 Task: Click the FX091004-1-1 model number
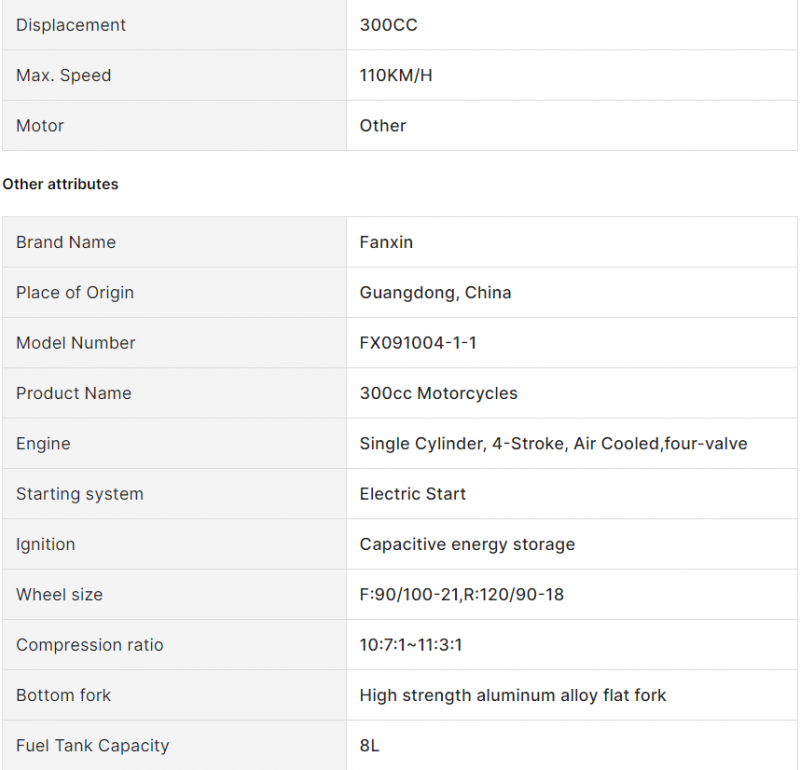click(418, 342)
